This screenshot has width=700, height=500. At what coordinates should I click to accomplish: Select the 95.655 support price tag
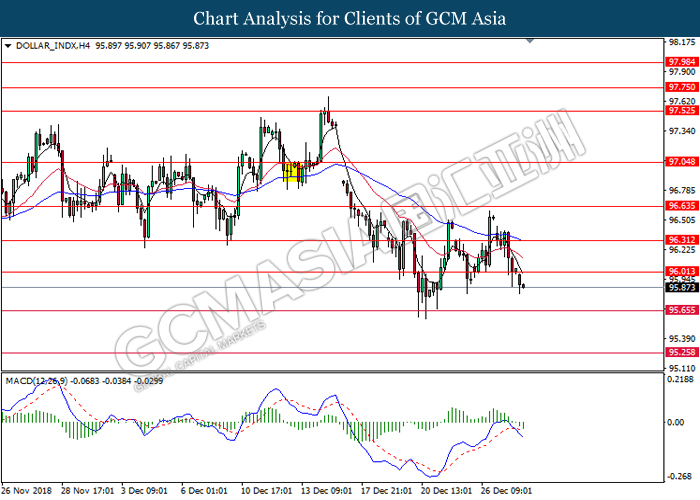pos(681,310)
